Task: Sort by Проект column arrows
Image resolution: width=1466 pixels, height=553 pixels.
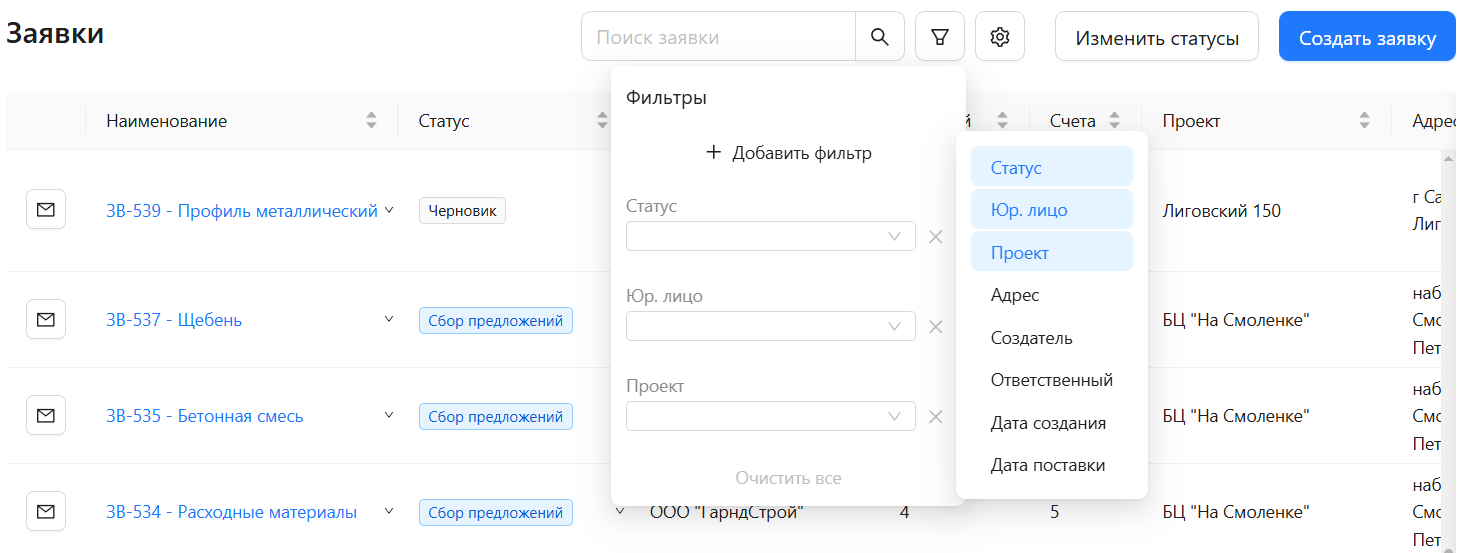Action: click(1364, 121)
